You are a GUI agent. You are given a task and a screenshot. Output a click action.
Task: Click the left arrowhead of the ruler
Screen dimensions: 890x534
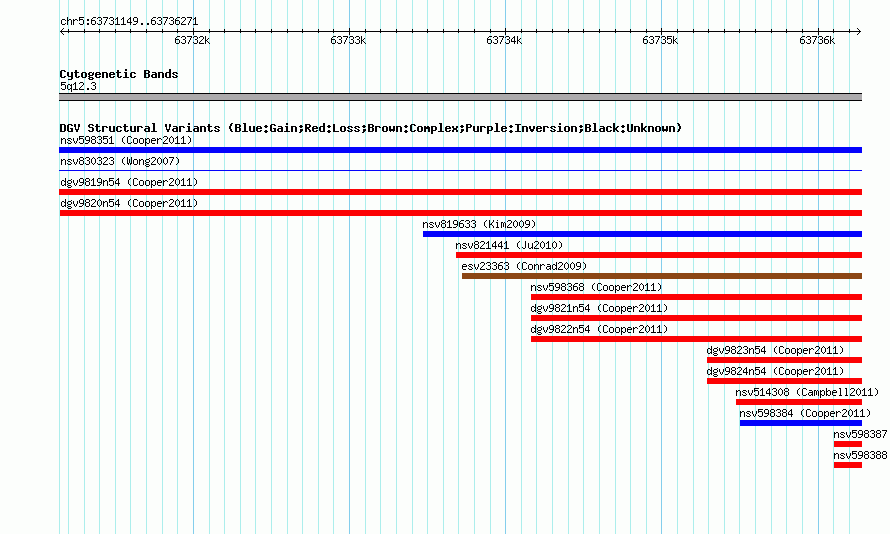[x=62, y=31]
